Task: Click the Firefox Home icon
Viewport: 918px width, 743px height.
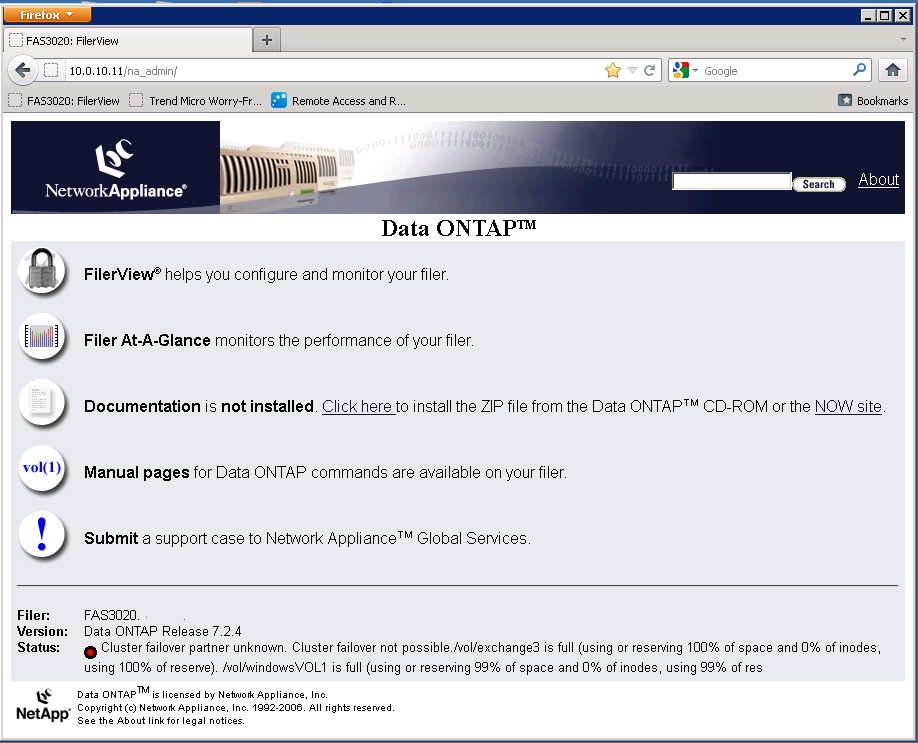Action: pyautogui.click(x=893, y=70)
